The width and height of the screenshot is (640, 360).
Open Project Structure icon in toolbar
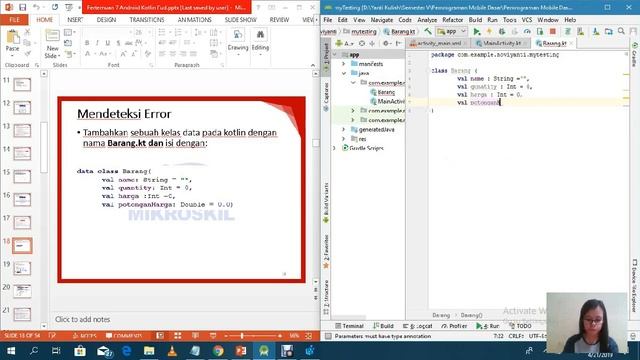coord(609,31)
